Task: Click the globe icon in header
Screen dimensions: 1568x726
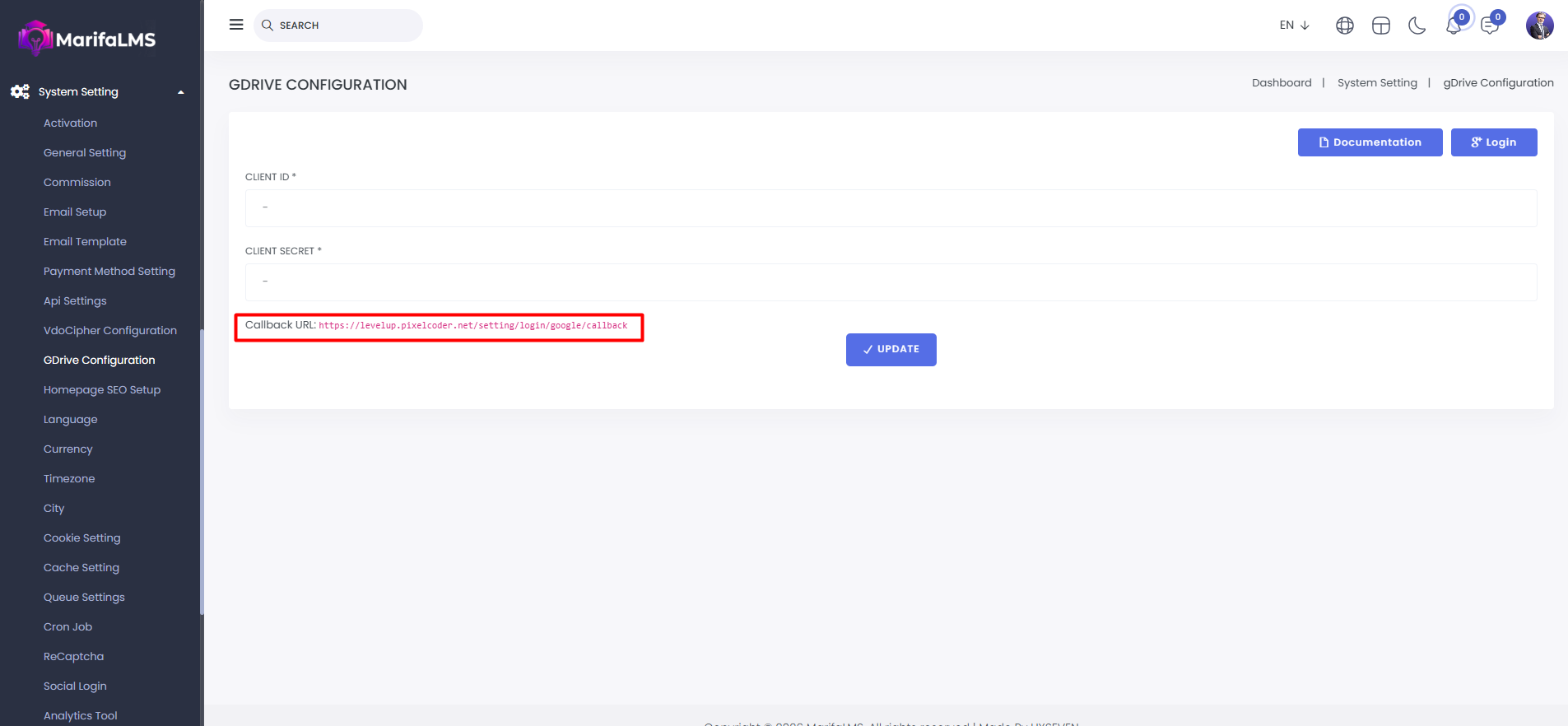Action: (x=1345, y=26)
